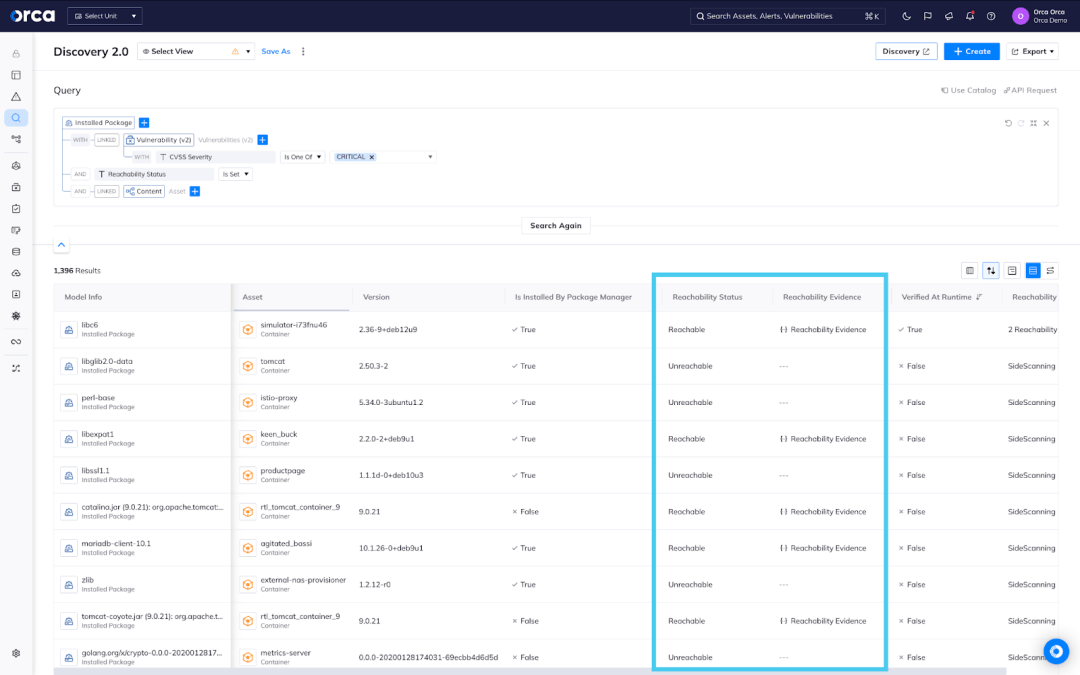
Task: Open the help question mark icon
Action: (991, 16)
